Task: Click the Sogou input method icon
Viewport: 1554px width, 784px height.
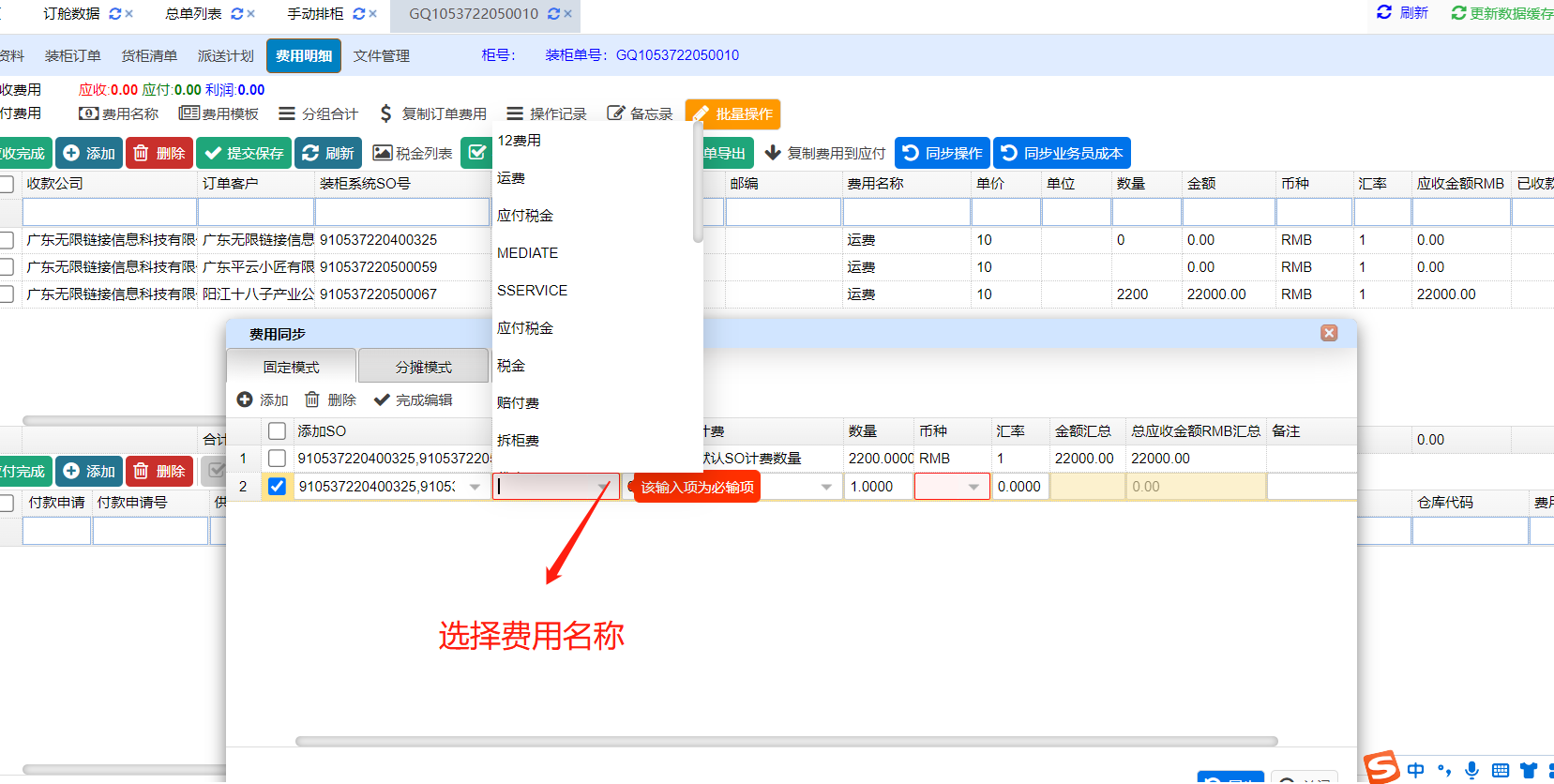Action: [x=1381, y=767]
